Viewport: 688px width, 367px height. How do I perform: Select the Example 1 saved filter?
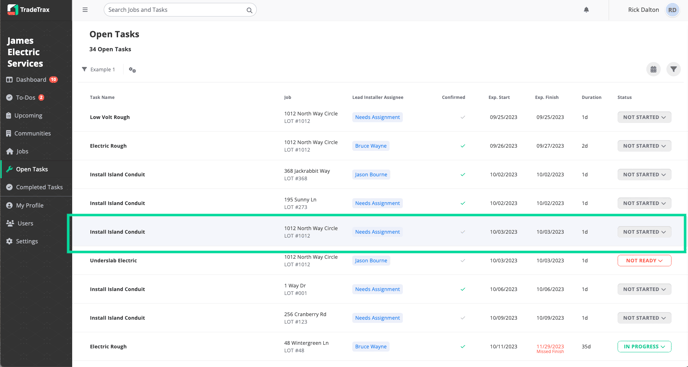tap(103, 69)
